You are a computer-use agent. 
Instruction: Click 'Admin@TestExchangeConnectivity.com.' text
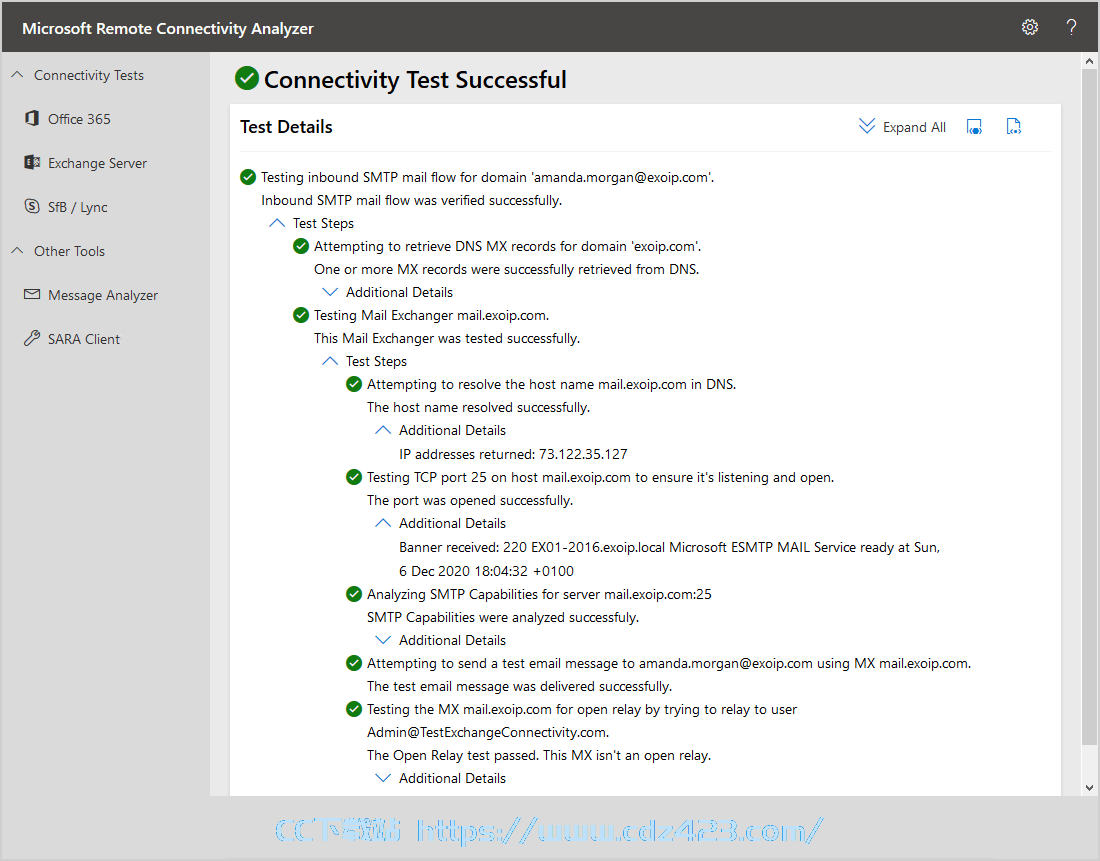pyautogui.click(x=488, y=733)
